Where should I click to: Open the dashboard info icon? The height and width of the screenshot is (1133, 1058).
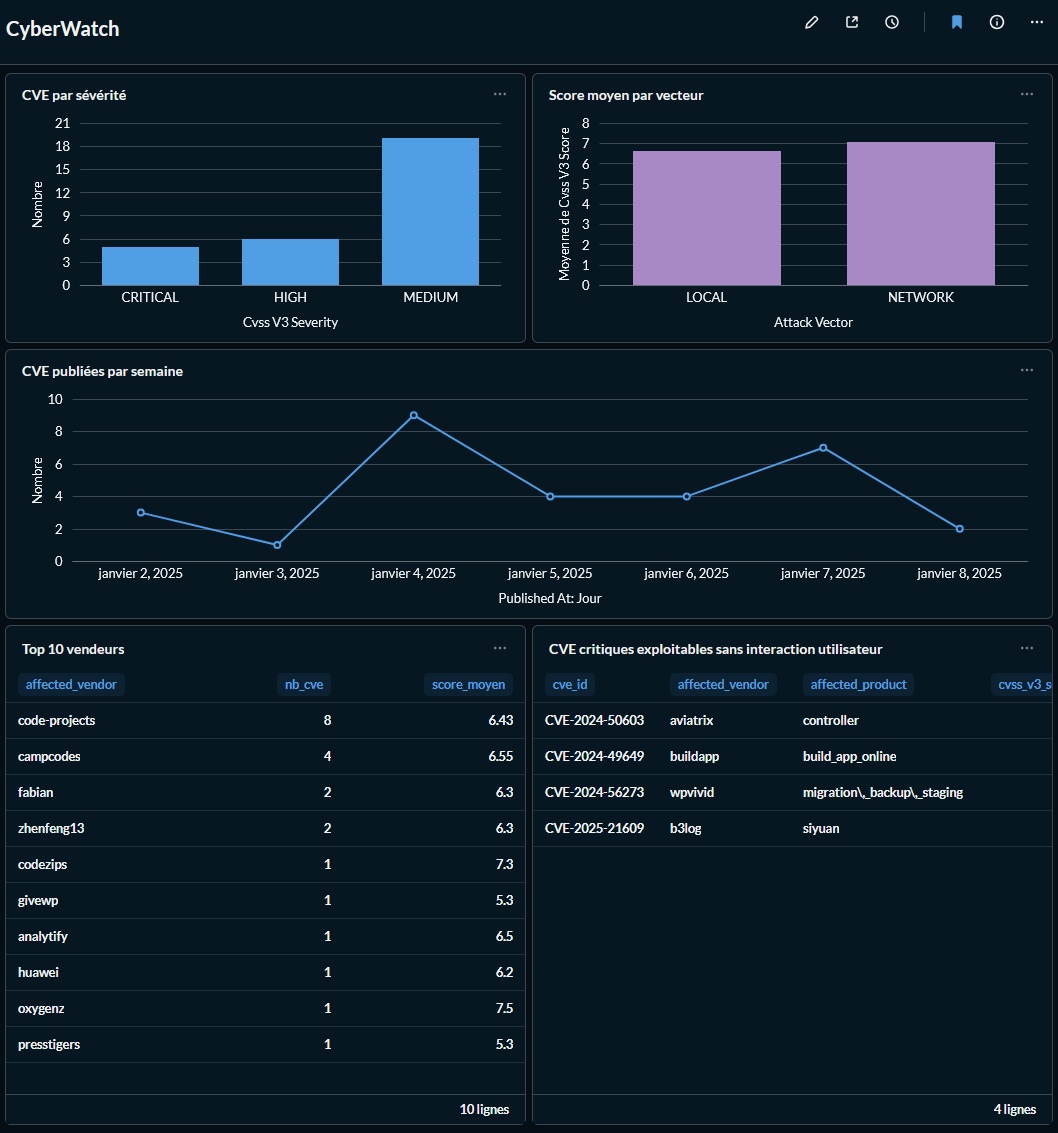pos(997,22)
